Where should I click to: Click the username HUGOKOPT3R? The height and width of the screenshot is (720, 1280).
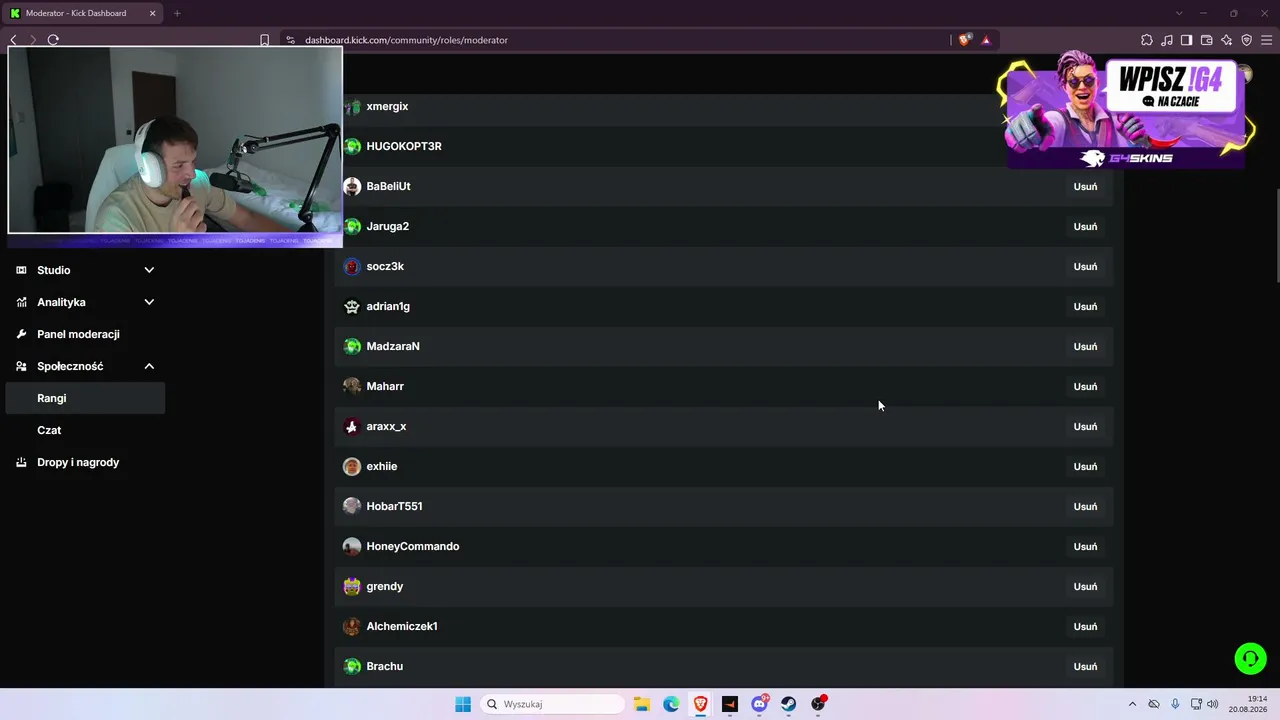pyautogui.click(x=404, y=146)
